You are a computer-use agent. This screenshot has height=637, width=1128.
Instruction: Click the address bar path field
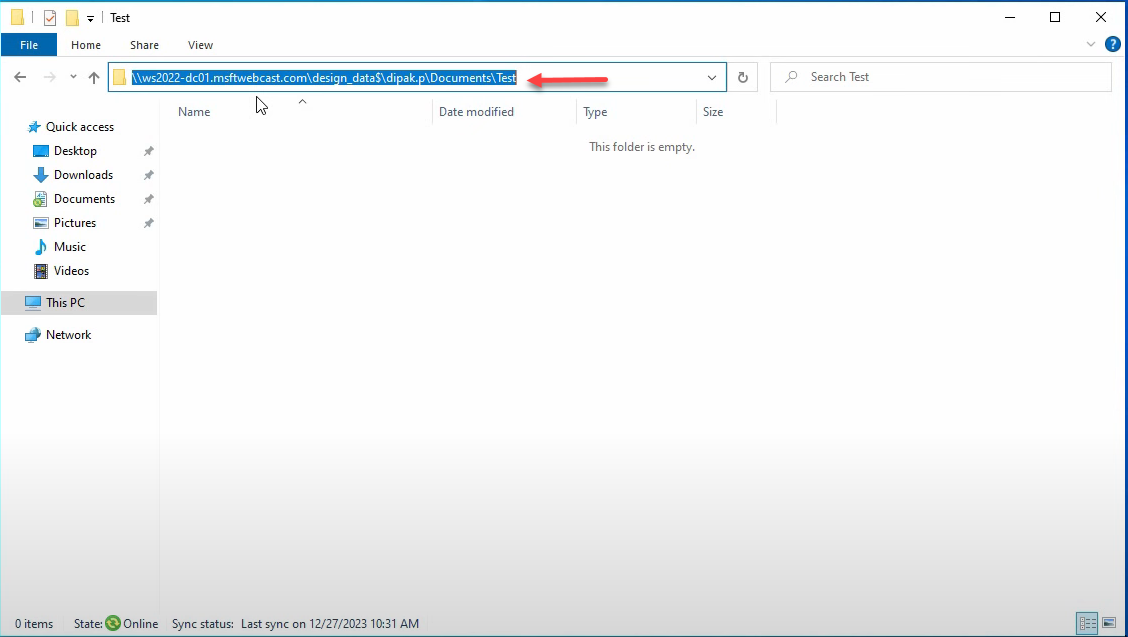pyautogui.click(x=417, y=78)
